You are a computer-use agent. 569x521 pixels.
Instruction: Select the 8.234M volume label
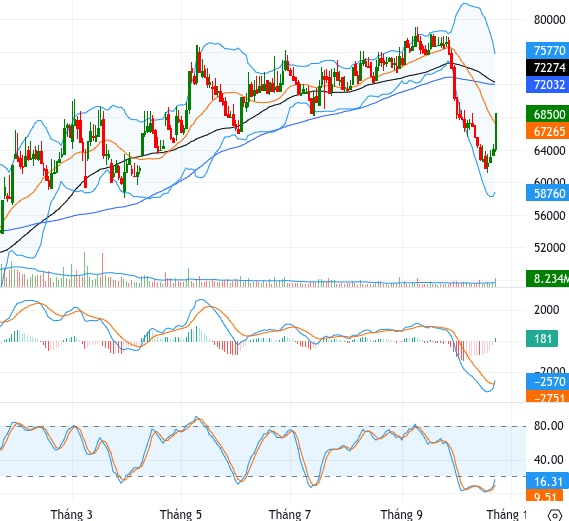(x=548, y=278)
